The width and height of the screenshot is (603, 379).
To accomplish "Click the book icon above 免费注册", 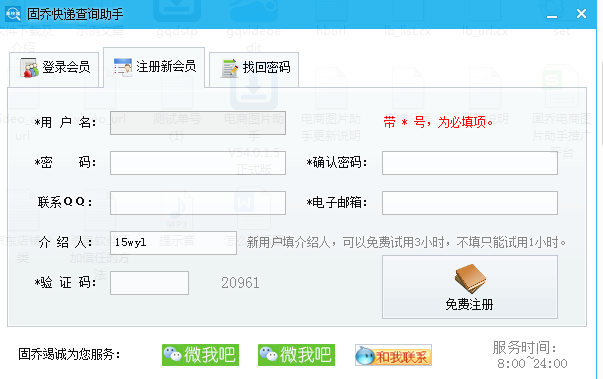I will pyautogui.click(x=470, y=279).
